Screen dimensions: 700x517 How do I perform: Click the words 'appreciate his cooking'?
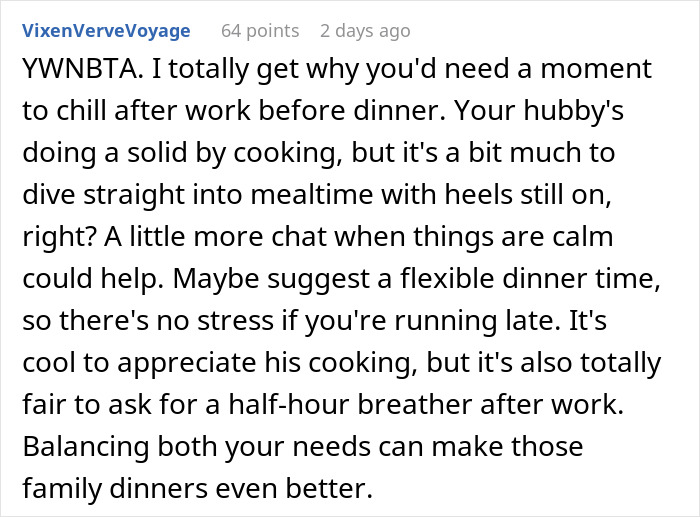pos(263,363)
